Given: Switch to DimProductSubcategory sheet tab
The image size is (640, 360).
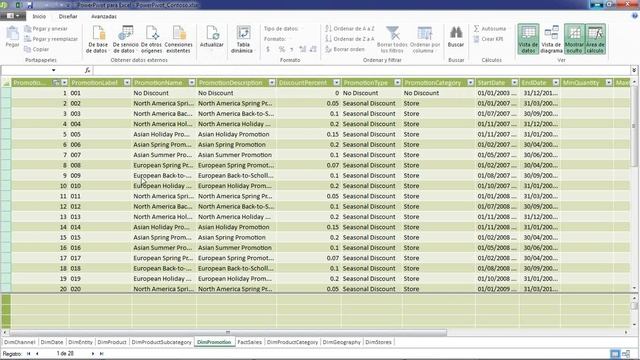Looking at the screenshot, I should tap(162, 342).
